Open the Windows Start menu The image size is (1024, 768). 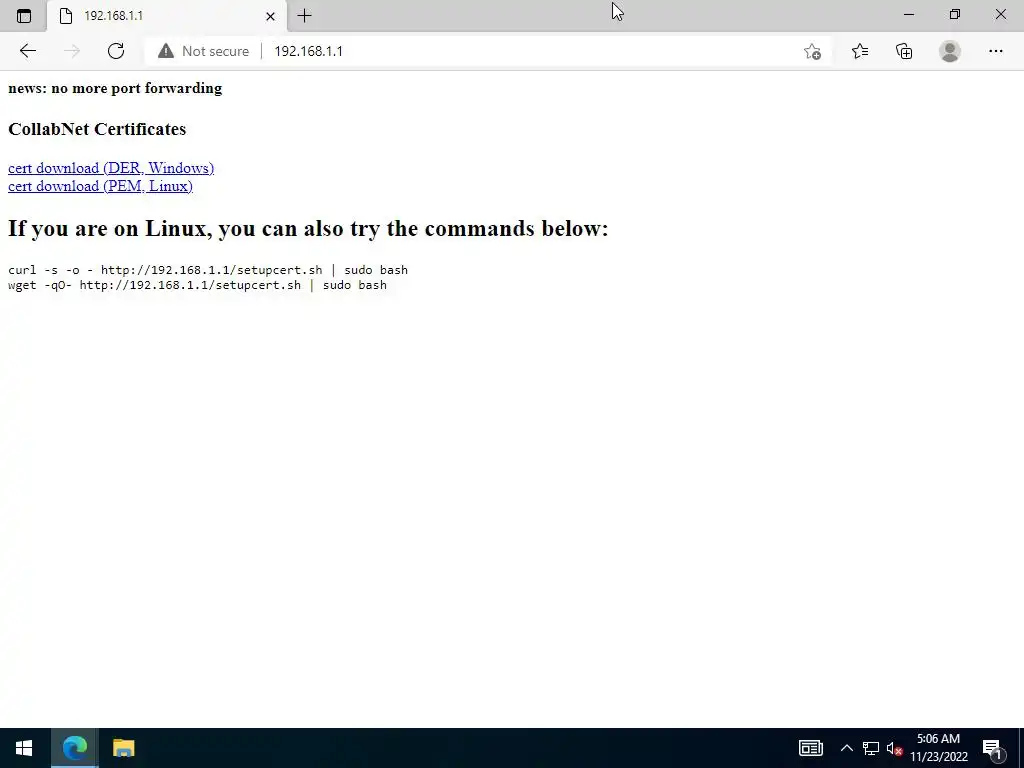(x=24, y=748)
